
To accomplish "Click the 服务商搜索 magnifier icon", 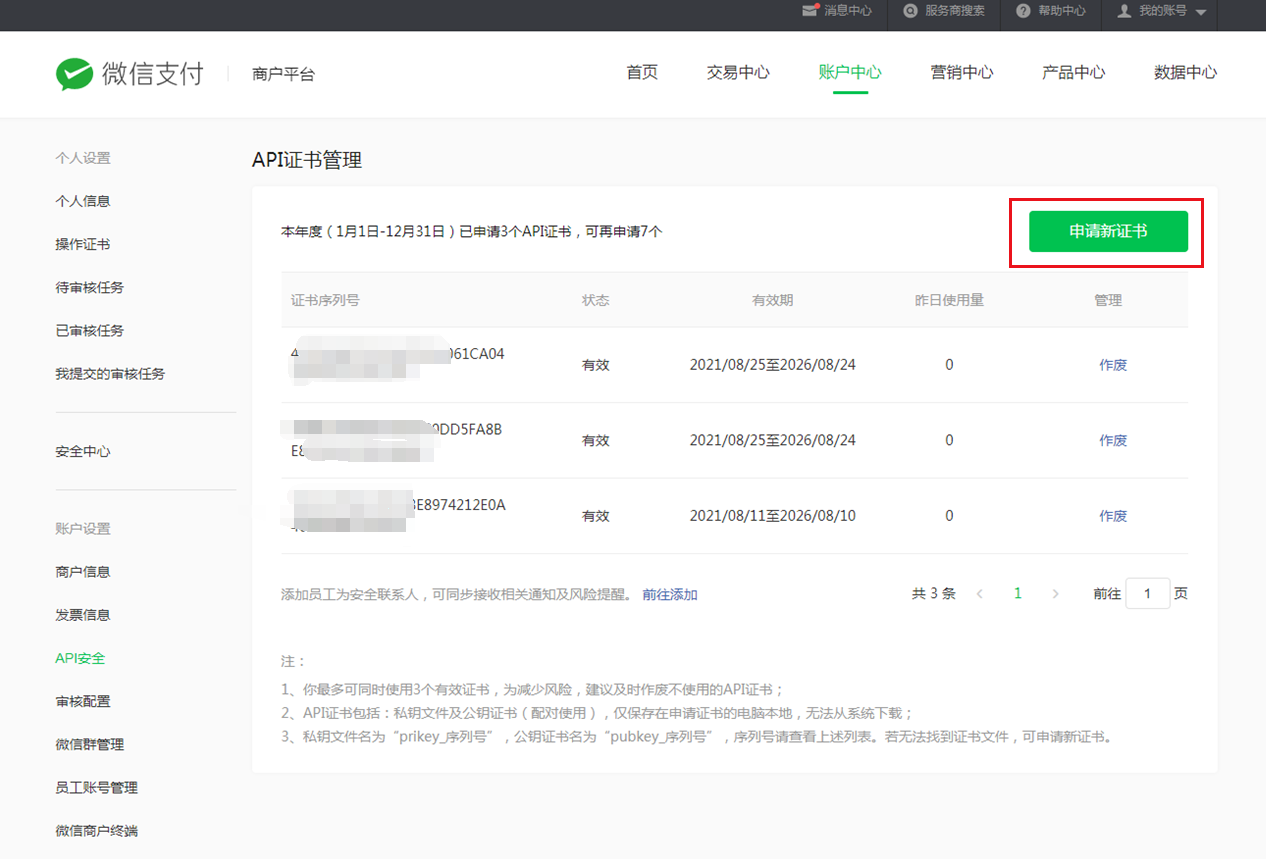I will [x=910, y=11].
